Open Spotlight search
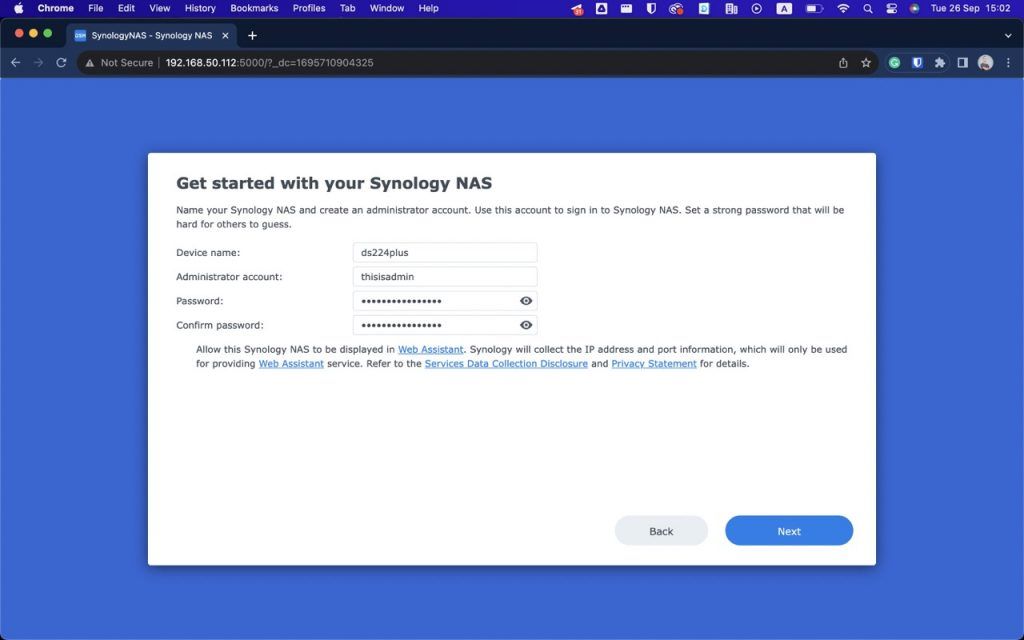 click(x=868, y=8)
